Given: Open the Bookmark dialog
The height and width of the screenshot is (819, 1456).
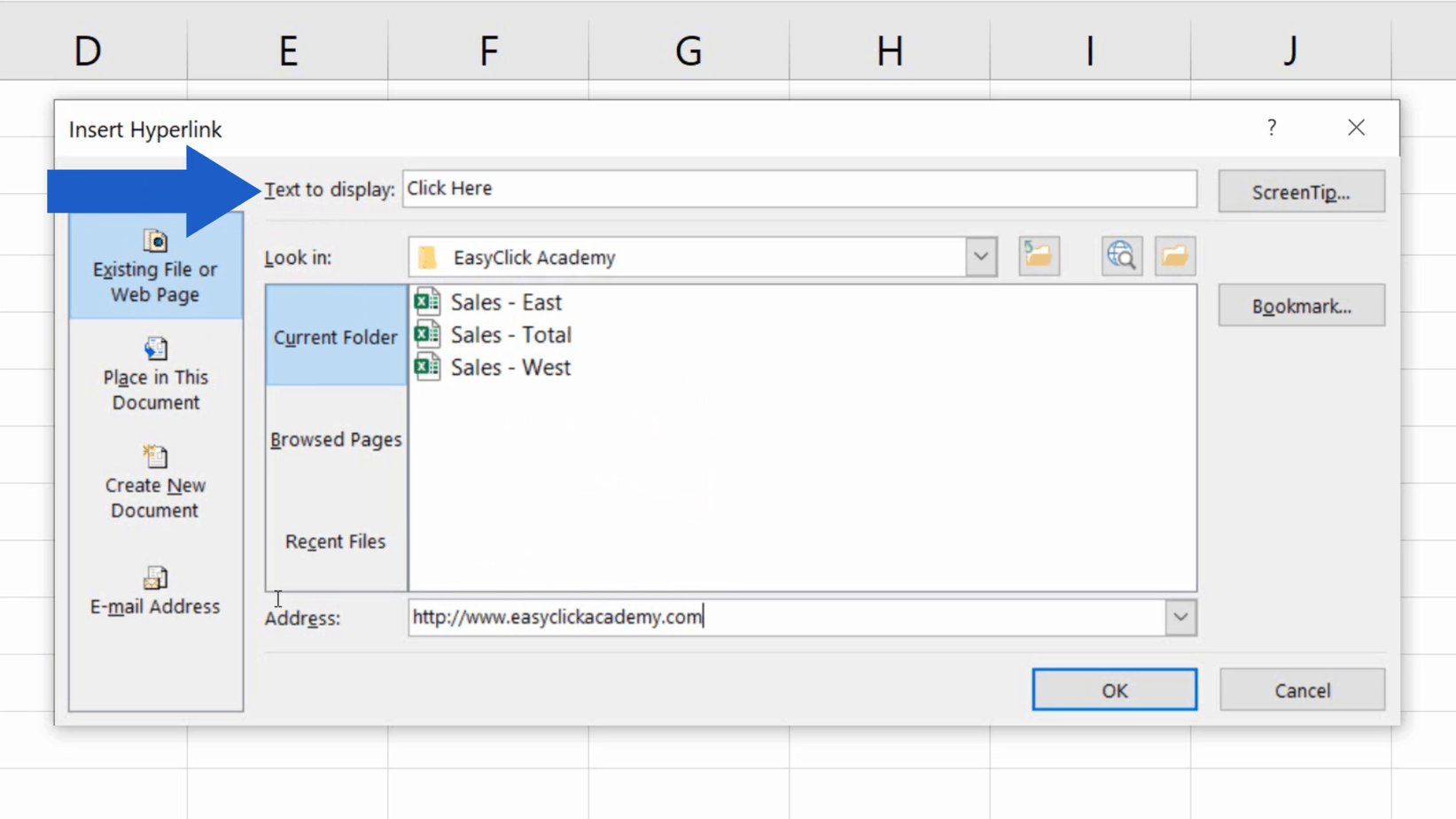Looking at the screenshot, I should click(1301, 305).
